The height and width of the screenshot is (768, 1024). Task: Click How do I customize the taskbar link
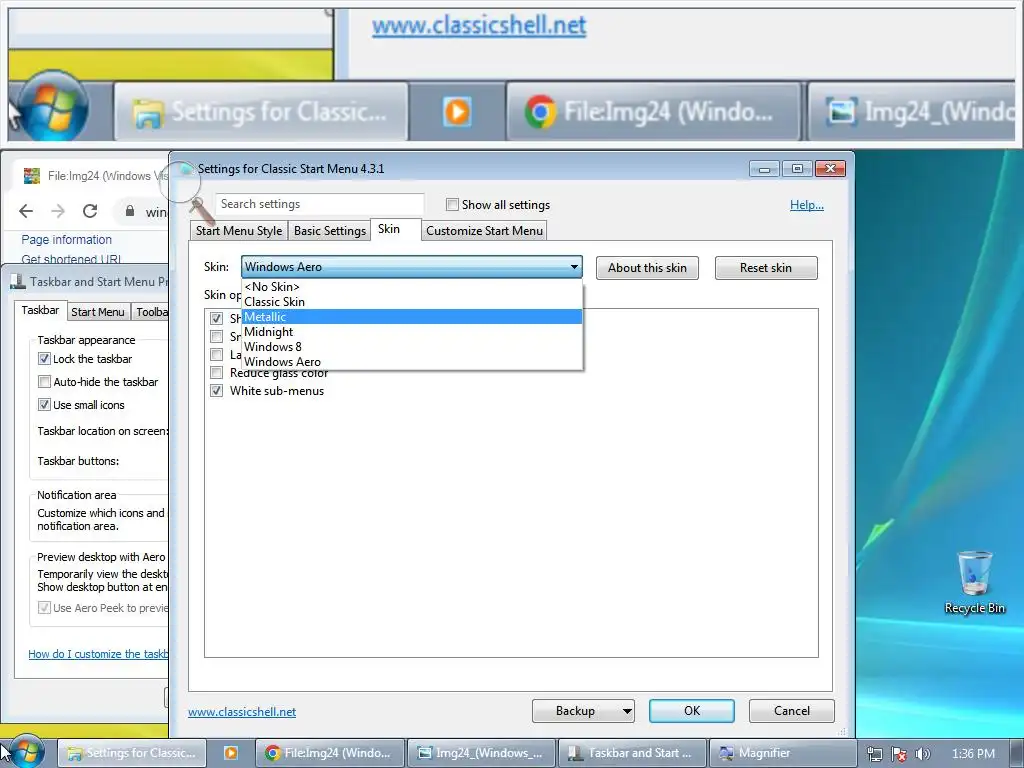pos(98,654)
